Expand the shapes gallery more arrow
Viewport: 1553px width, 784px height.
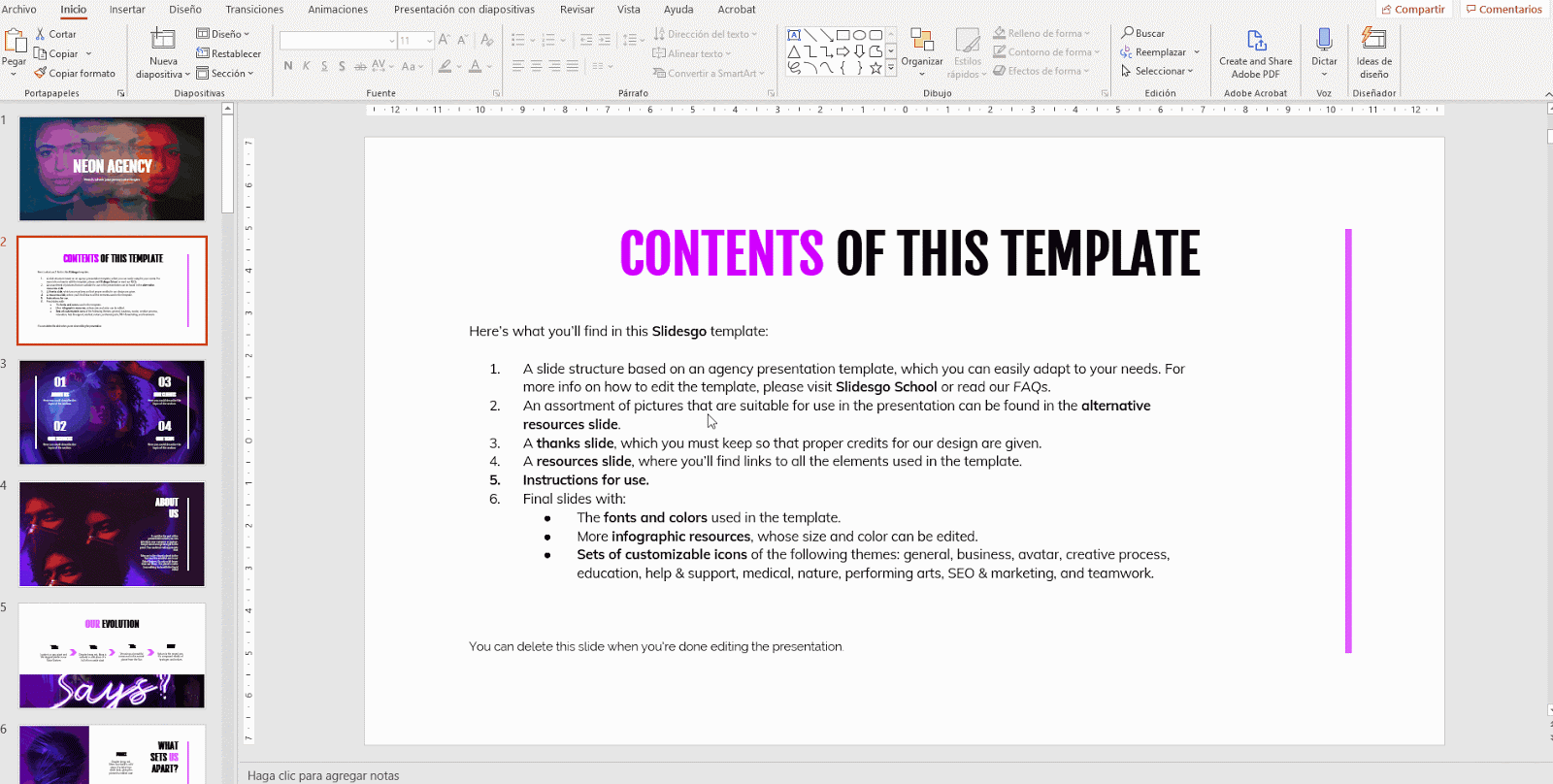pos(891,68)
